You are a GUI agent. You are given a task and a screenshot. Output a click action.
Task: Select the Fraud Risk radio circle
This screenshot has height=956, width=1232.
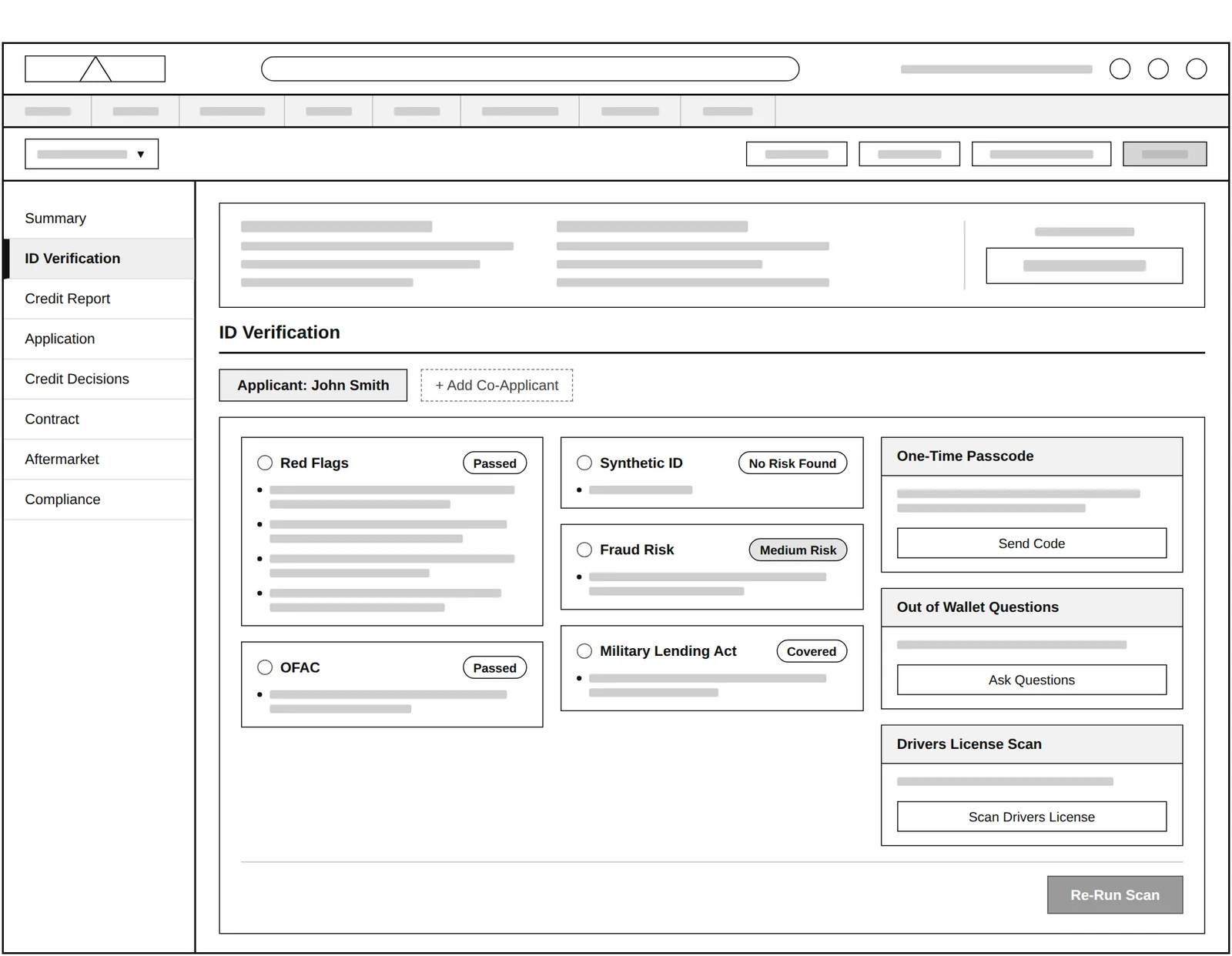tap(584, 550)
